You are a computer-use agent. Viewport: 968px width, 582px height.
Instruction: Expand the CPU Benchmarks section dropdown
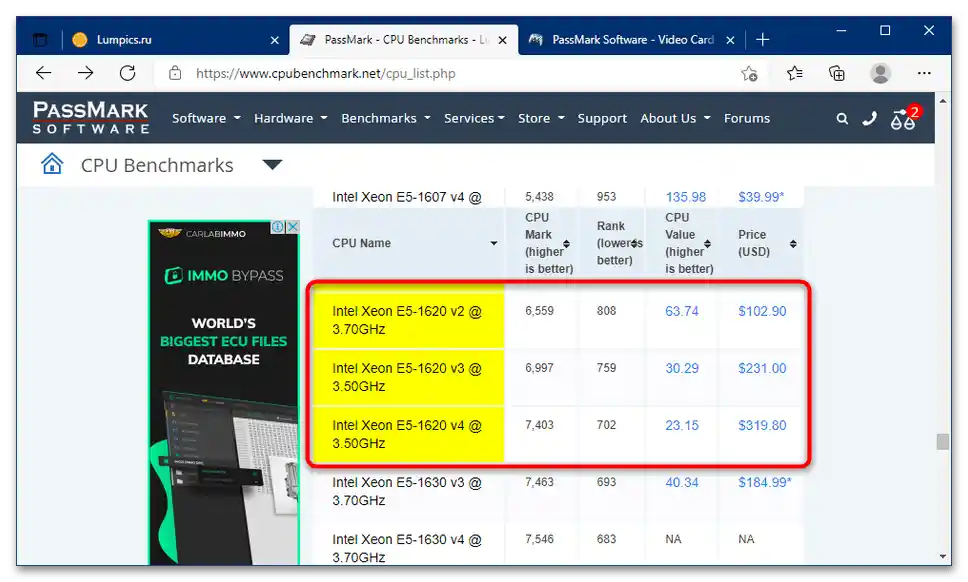point(272,165)
